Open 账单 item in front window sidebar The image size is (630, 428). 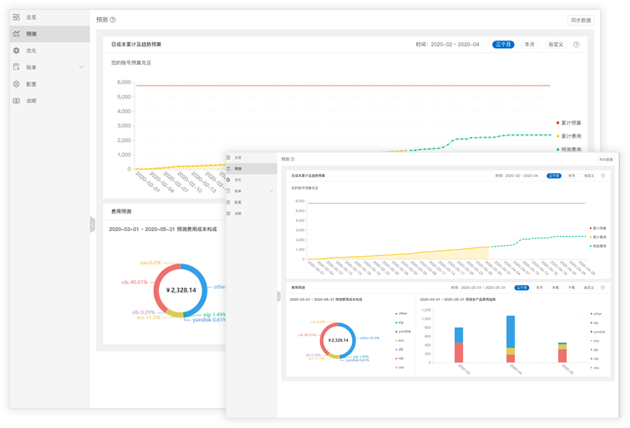[251, 191]
